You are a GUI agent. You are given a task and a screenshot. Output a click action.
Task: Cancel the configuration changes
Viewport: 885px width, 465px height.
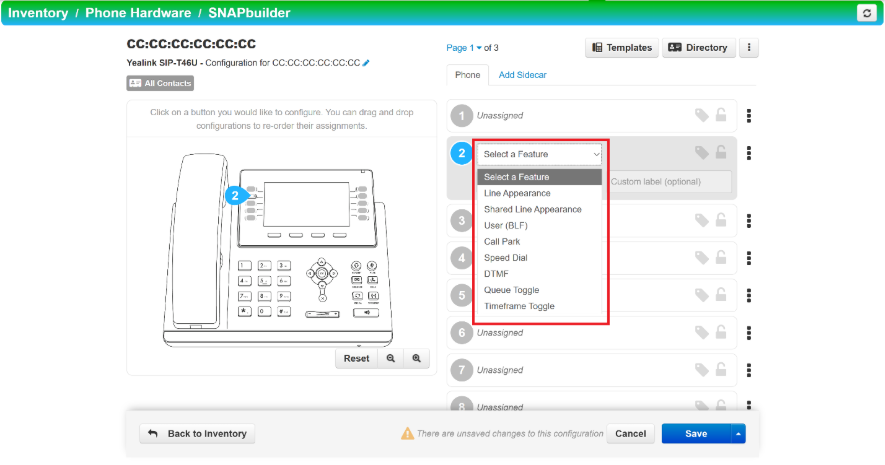click(630, 433)
